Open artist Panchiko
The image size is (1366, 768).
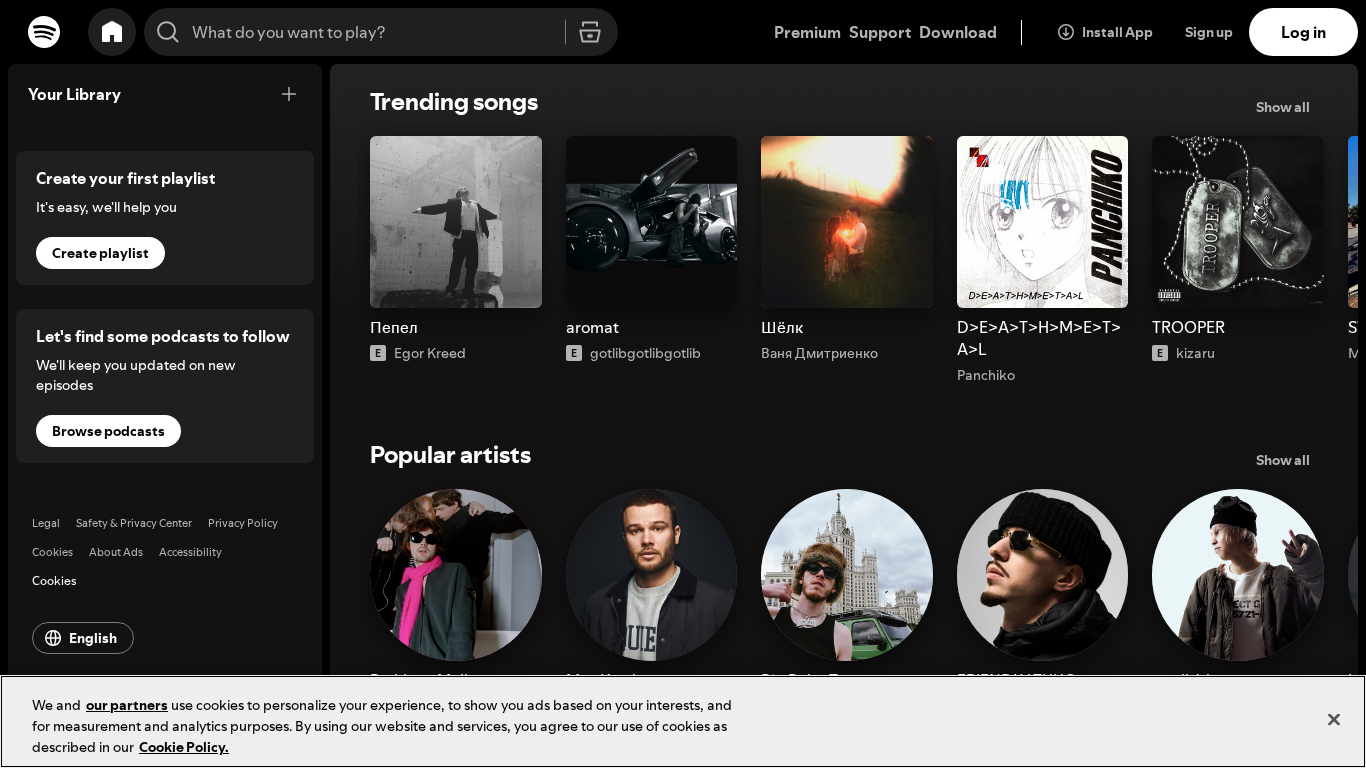[x=986, y=375]
